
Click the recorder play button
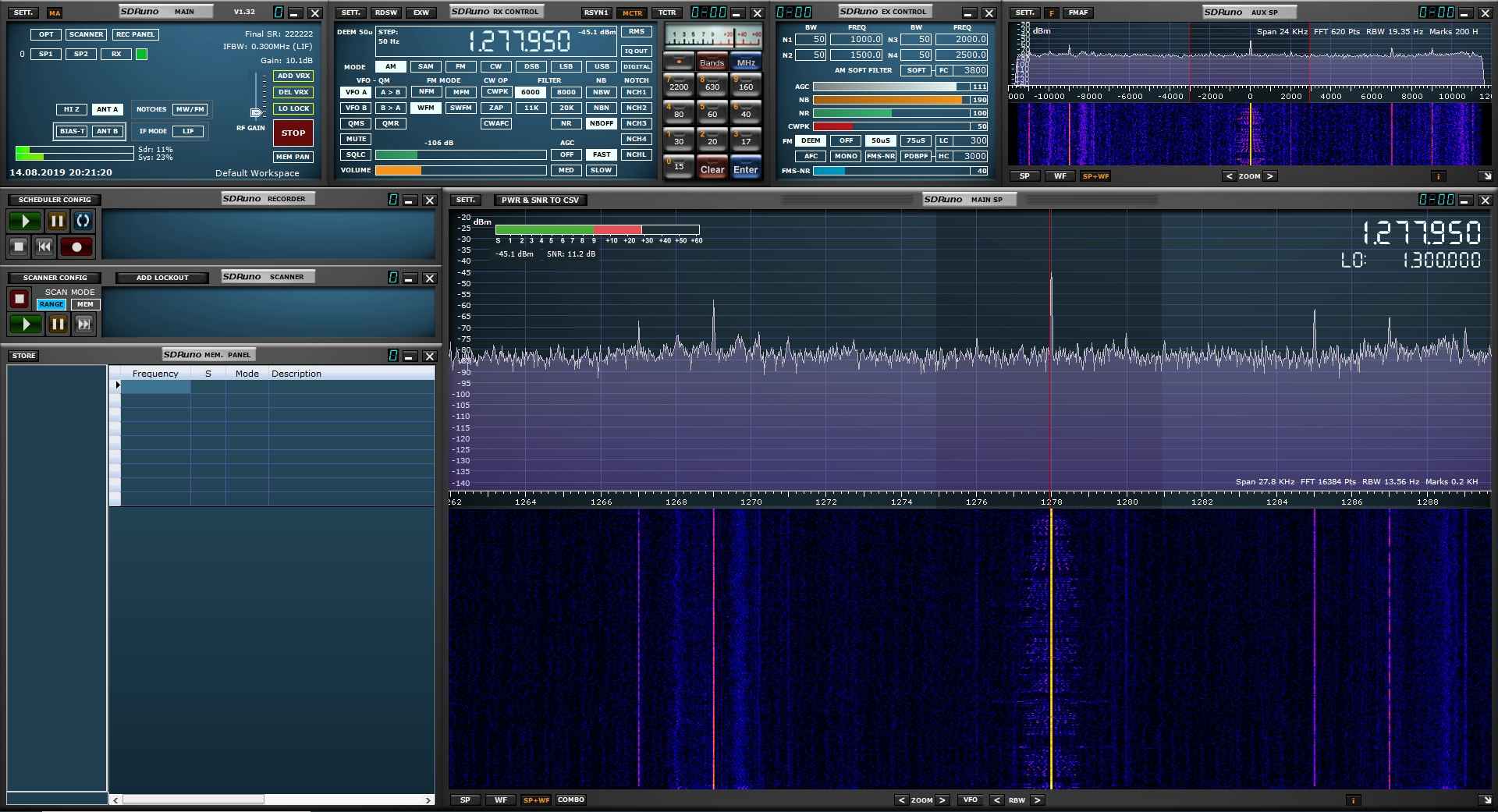click(25, 221)
